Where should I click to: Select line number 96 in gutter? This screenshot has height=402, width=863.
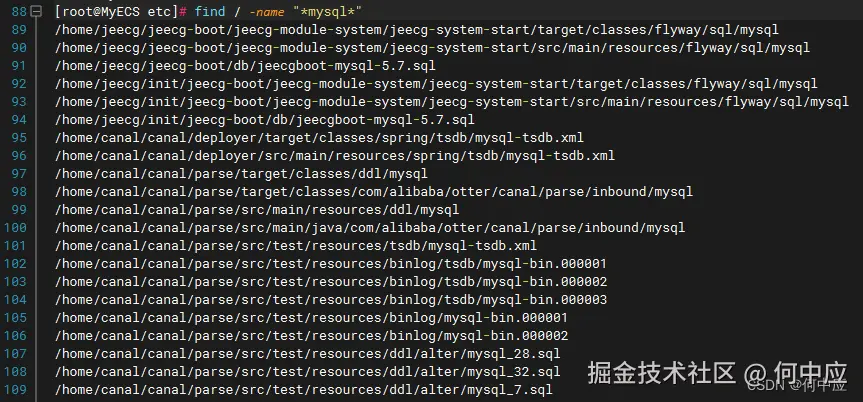(19, 156)
